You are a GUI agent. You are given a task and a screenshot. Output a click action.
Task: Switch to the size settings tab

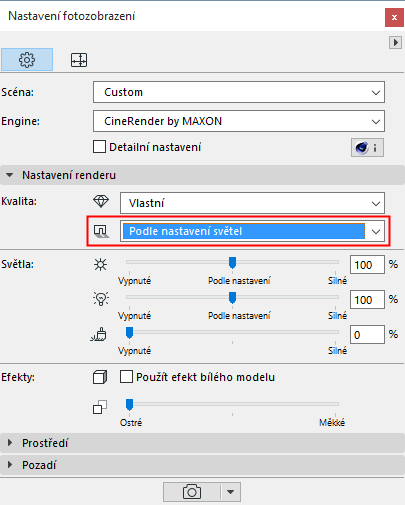tap(79, 60)
